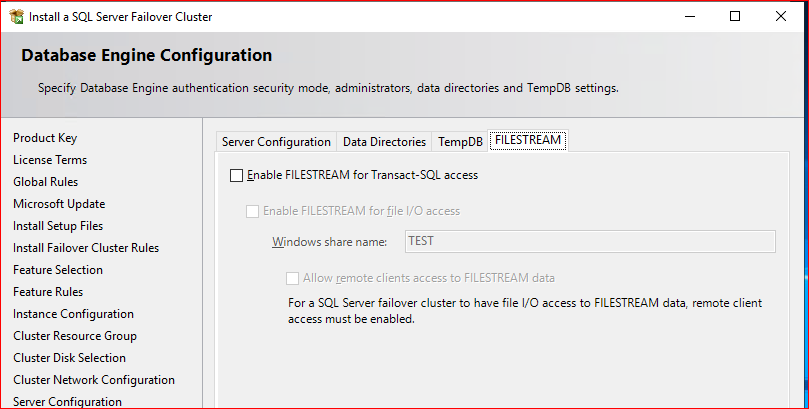Open Feature Selection in the sidebar
This screenshot has width=809, height=409.
[x=58, y=270]
